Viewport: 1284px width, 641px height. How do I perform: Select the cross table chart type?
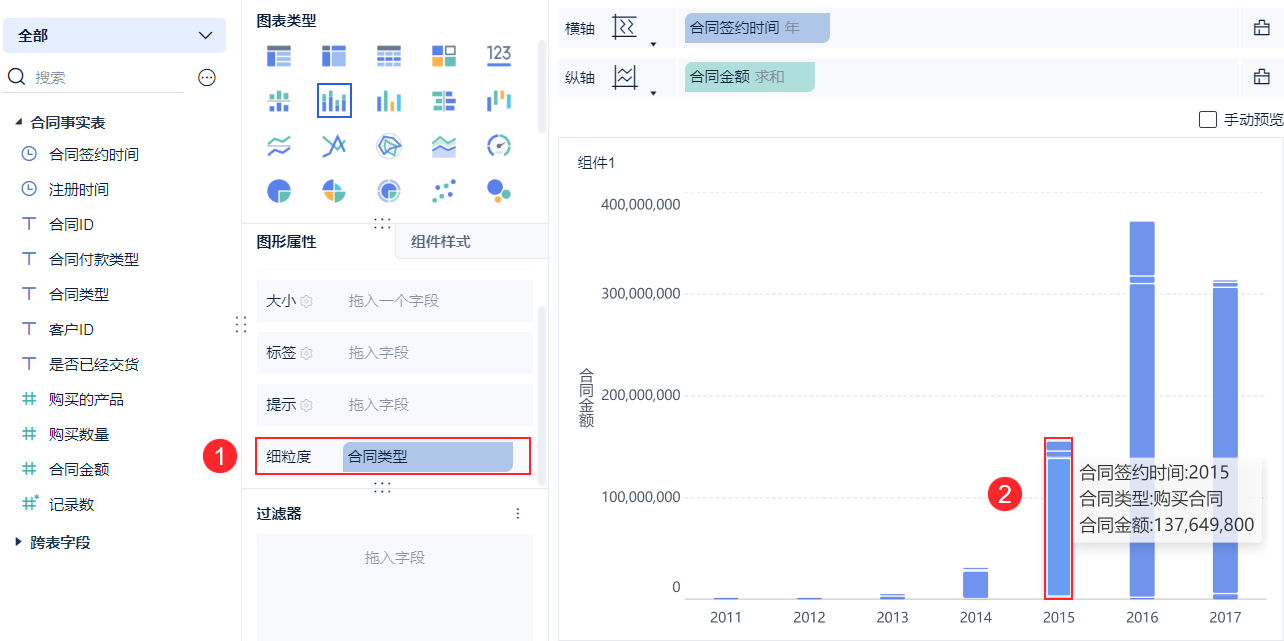pyautogui.click(x=334, y=56)
